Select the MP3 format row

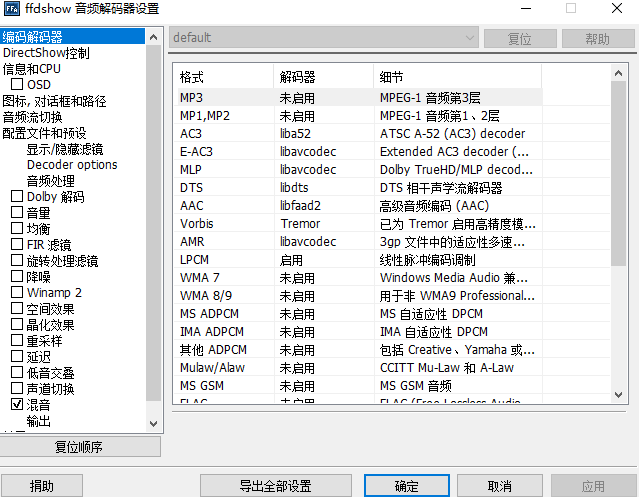[x=359, y=98]
